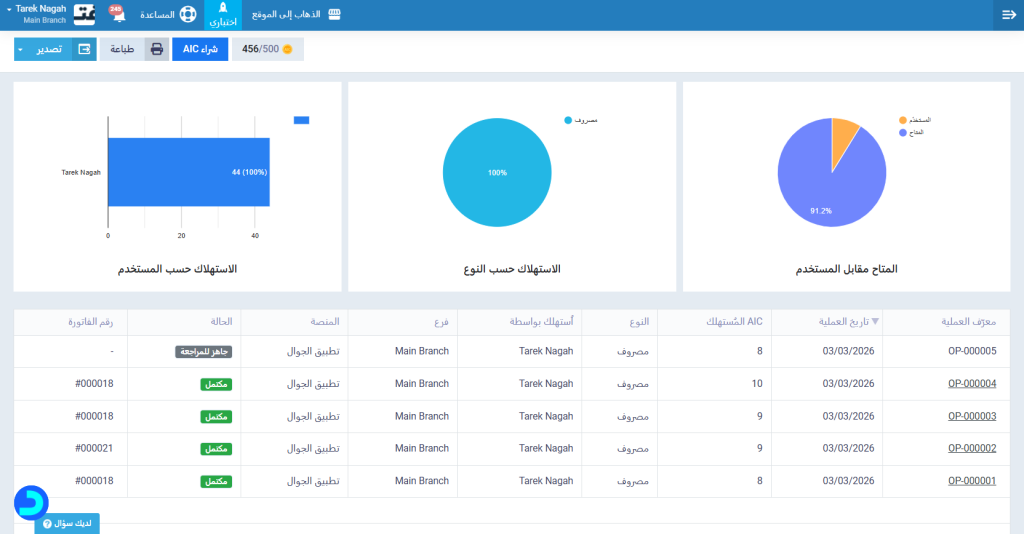Open the notifications bell with 245 badge
The image size is (1024, 534).
119,16
